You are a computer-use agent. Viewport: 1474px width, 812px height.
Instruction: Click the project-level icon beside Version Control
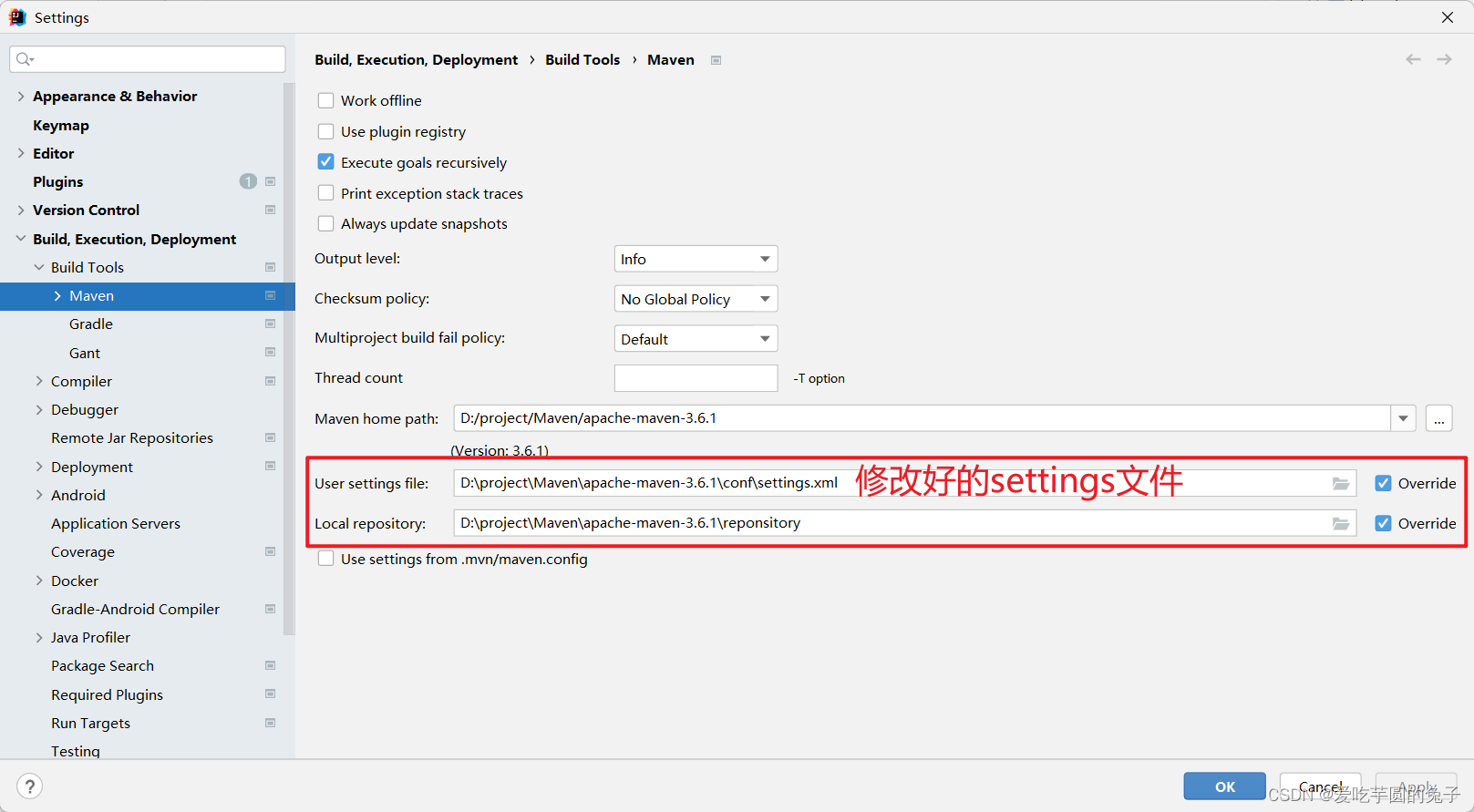pos(271,210)
